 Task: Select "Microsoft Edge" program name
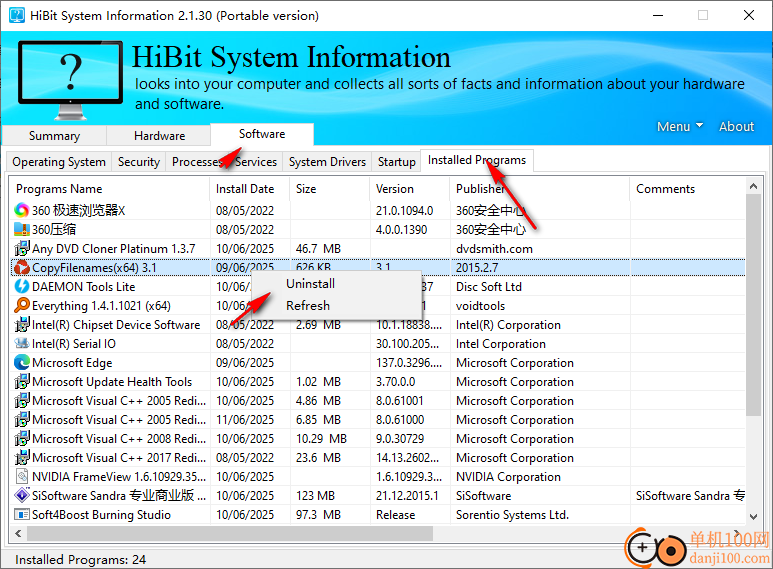[x=72, y=363]
